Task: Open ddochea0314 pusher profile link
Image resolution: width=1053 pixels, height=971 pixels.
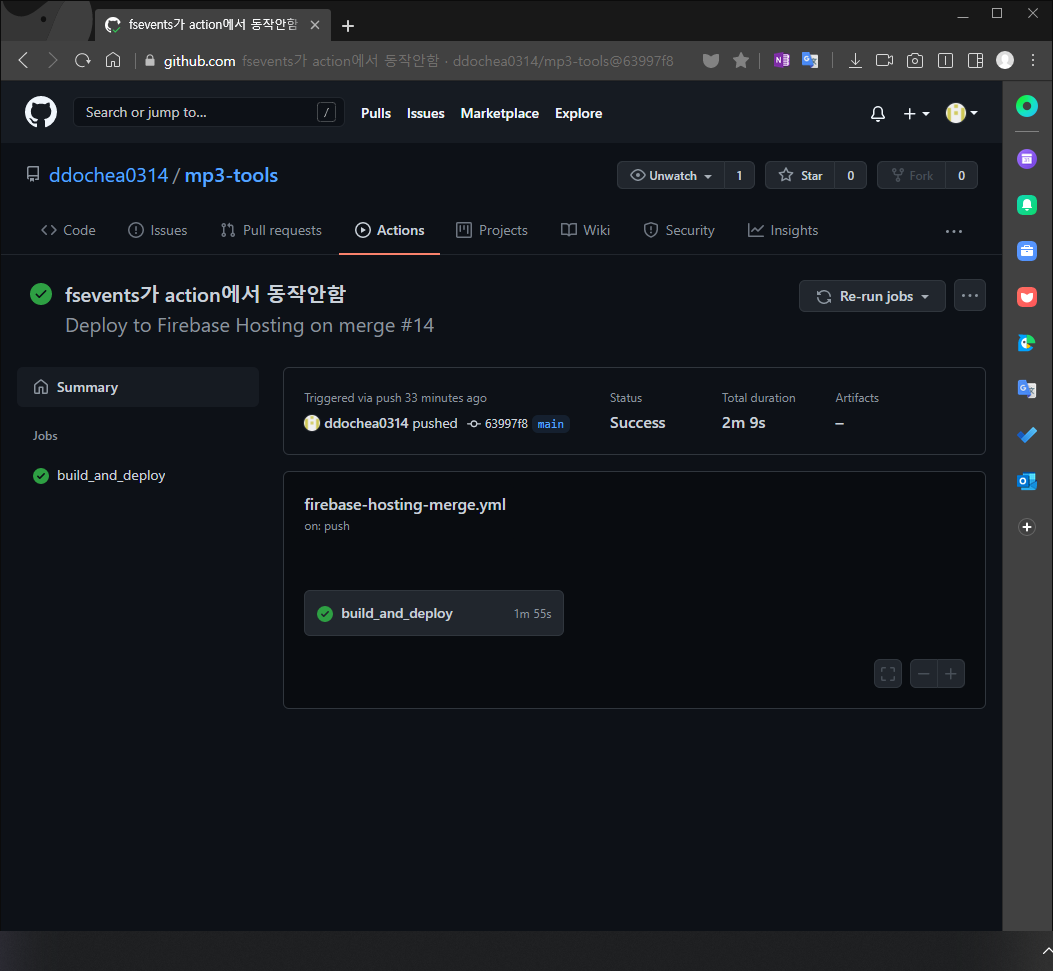Action: (365, 423)
